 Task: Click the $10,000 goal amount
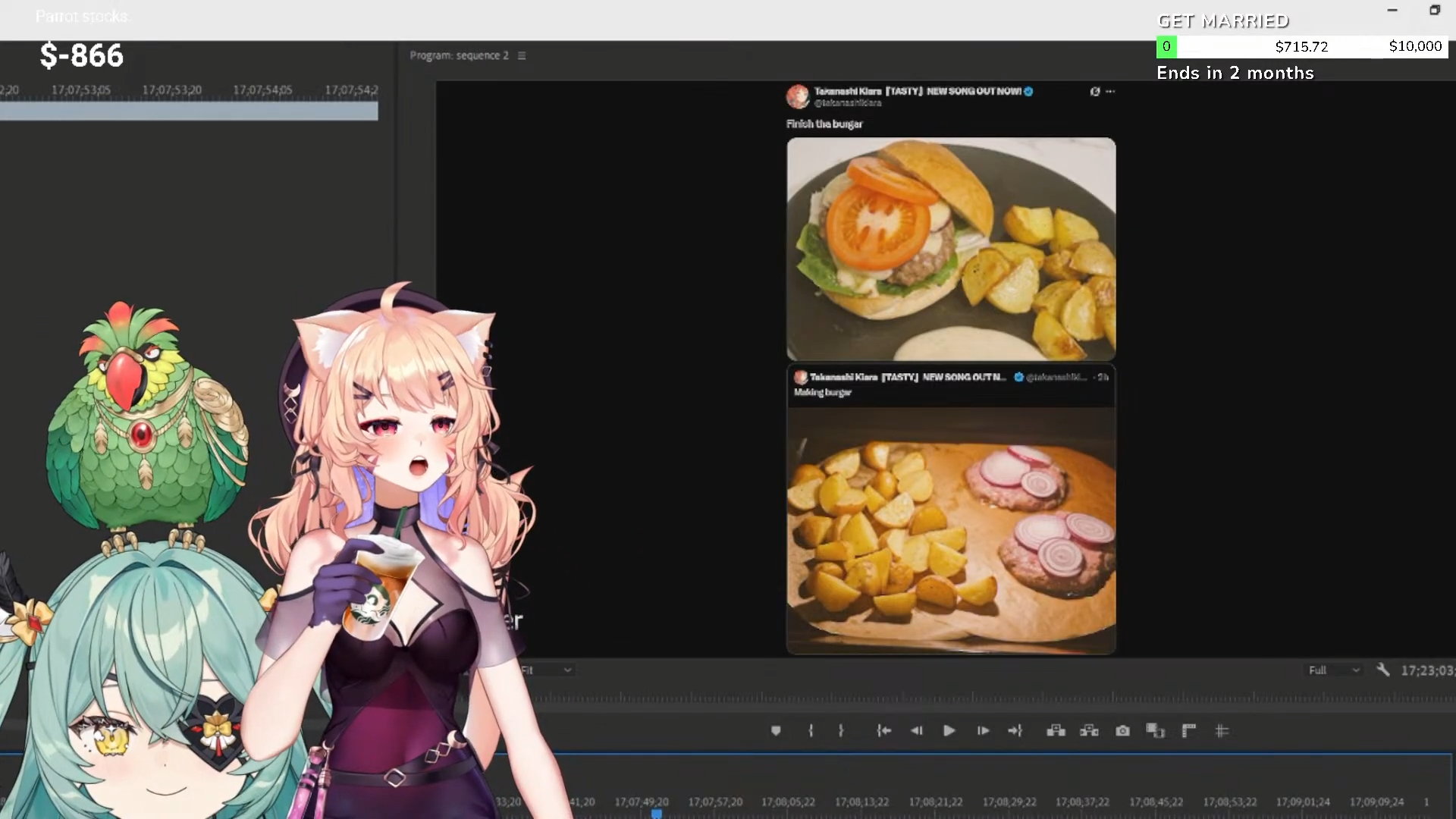click(1415, 46)
